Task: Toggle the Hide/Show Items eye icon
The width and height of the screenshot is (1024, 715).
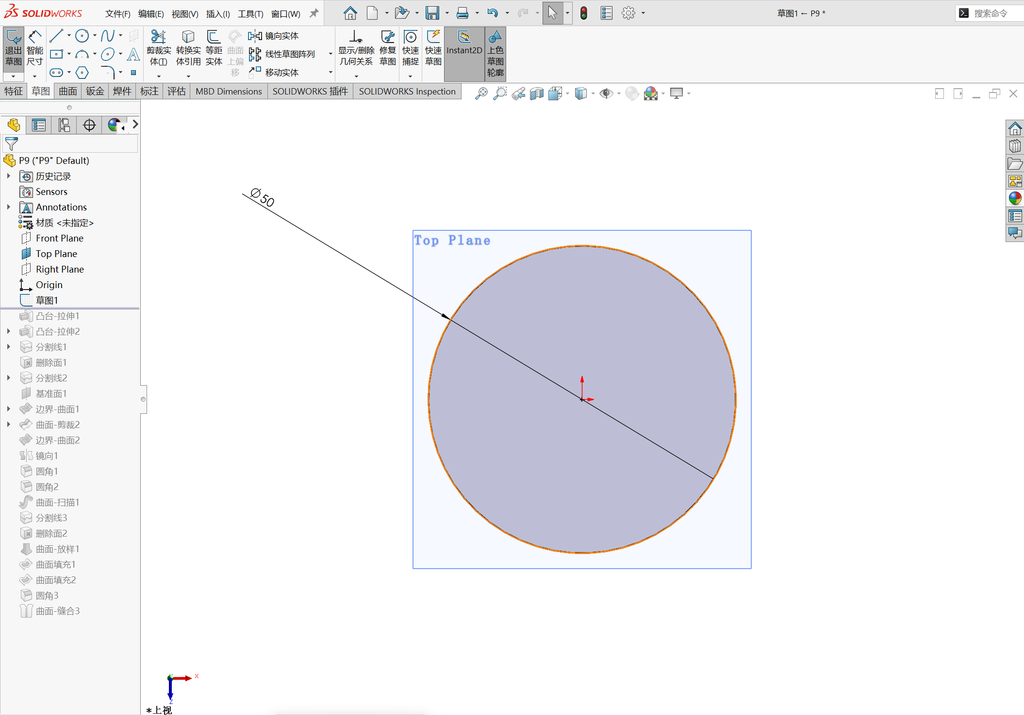Action: [x=606, y=93]
